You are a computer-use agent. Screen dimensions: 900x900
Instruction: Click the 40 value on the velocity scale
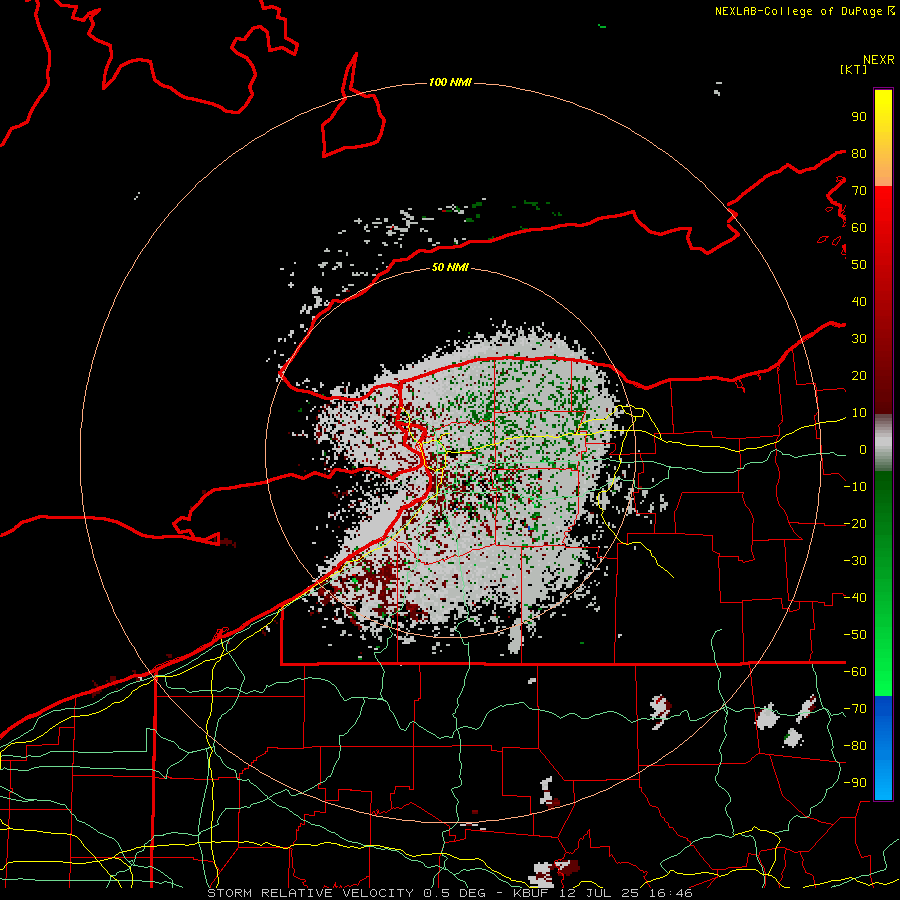(x=859, y=301)
